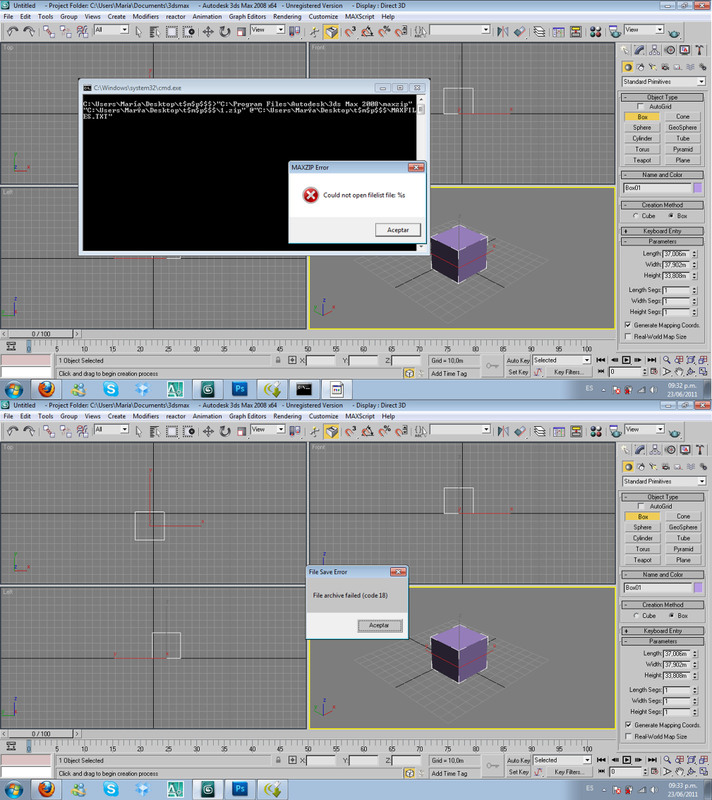Open Layer Manager in upper 3ds Max toolbar
This screenshot has width=712, height=800.
[x=539, y=32]
